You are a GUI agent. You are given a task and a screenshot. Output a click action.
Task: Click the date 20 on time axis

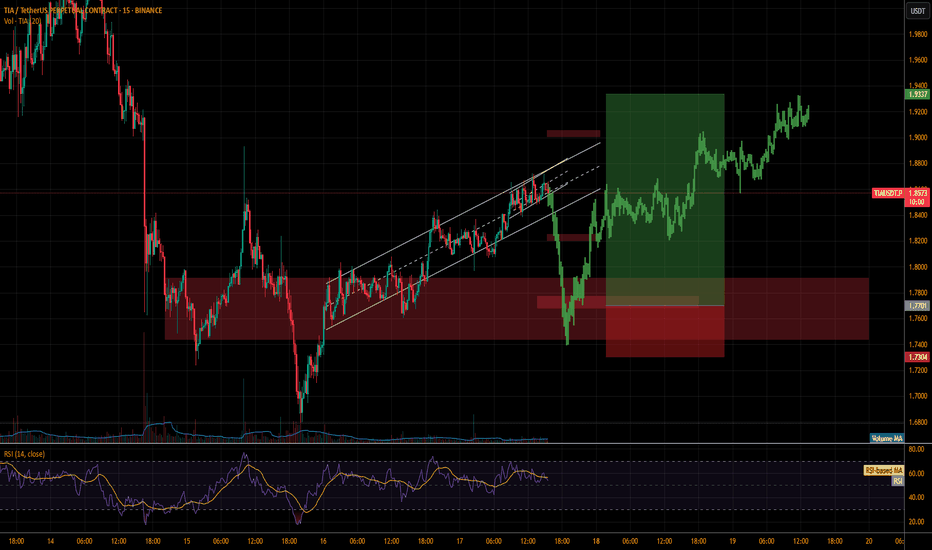point(869,541)
